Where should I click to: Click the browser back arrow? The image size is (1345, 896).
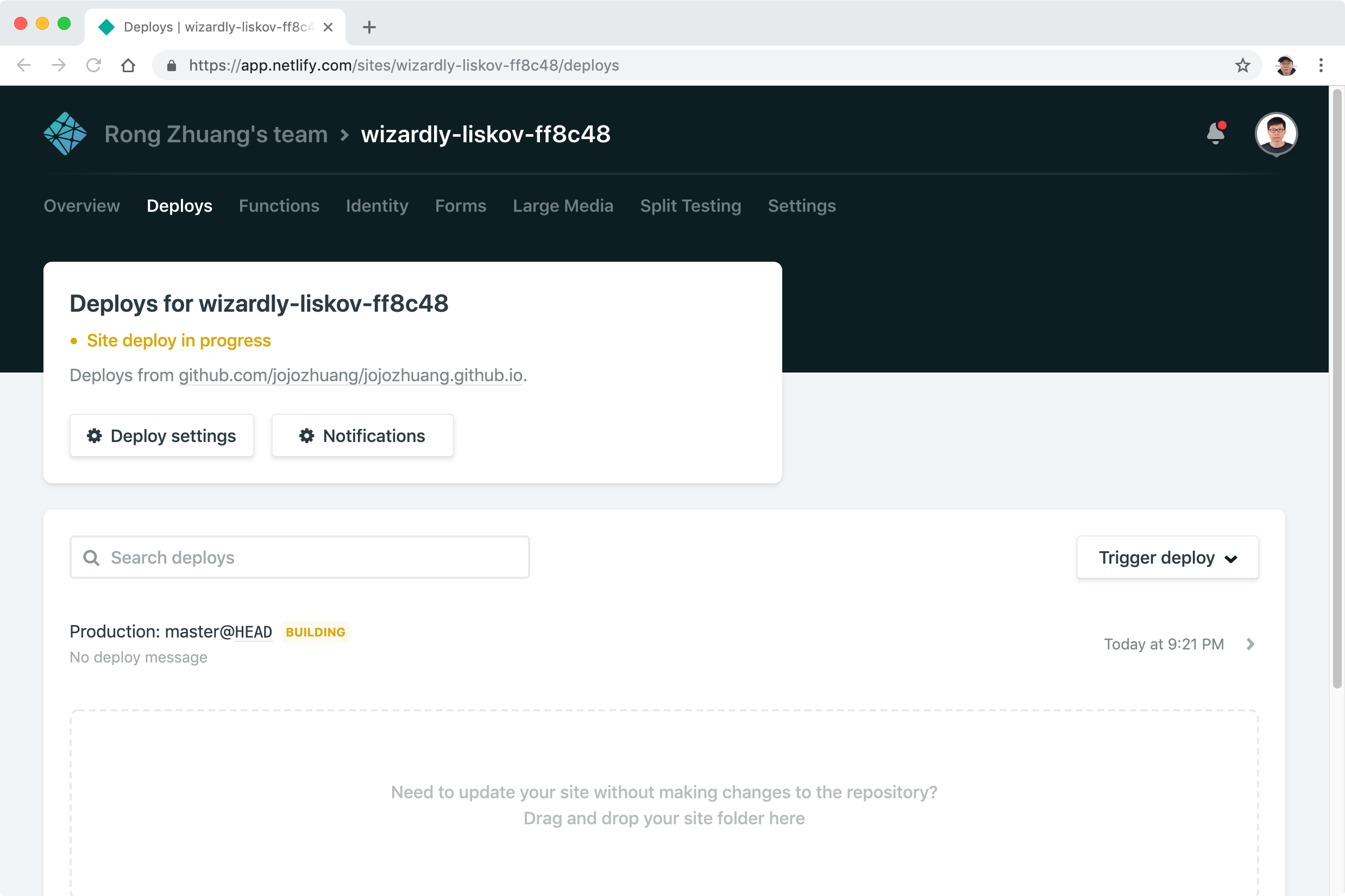click(24, 65)
